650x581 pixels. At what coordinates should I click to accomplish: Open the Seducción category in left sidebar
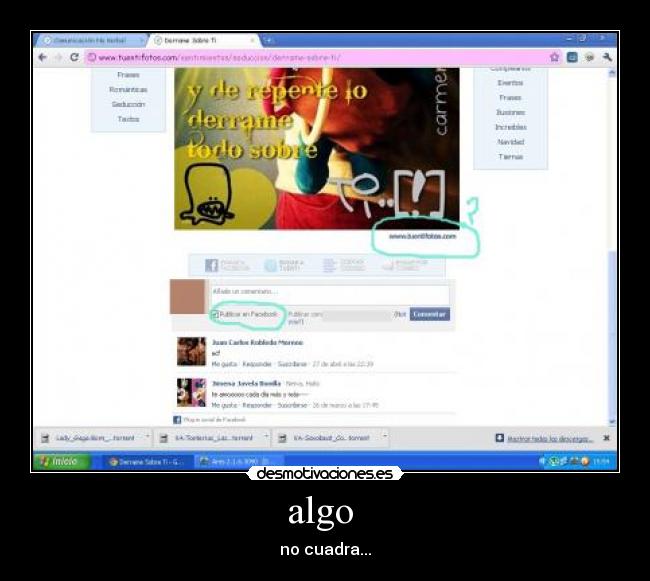point(128,104)
